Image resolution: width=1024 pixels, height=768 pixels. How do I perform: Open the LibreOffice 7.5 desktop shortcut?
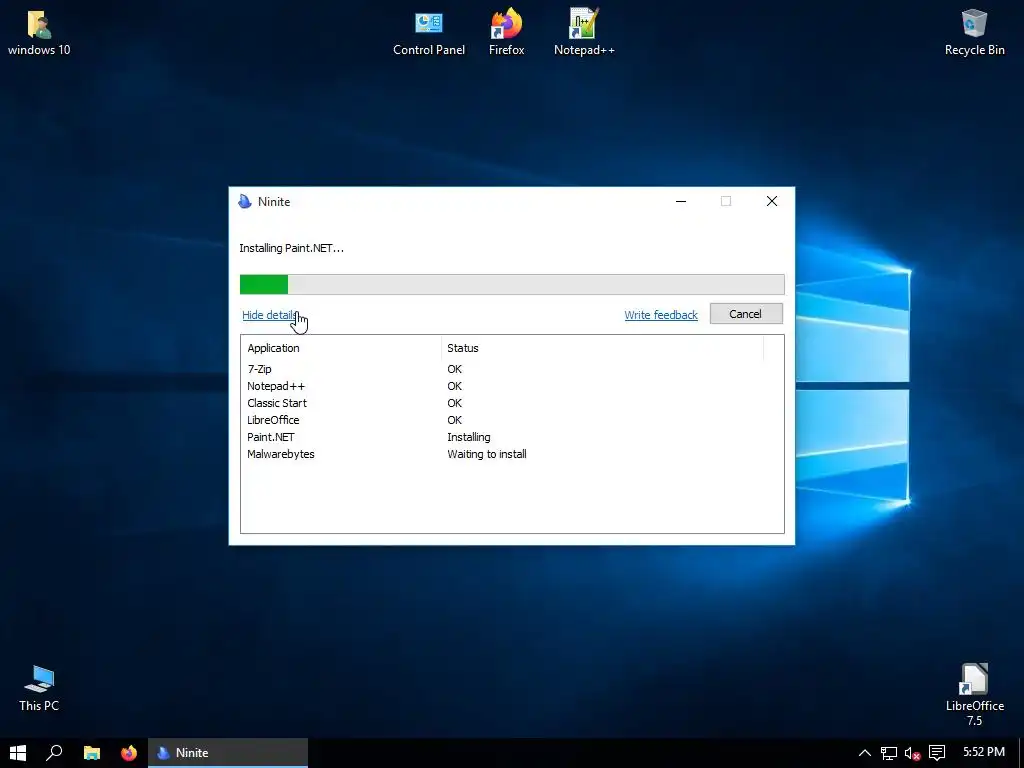tap(974, 695)
